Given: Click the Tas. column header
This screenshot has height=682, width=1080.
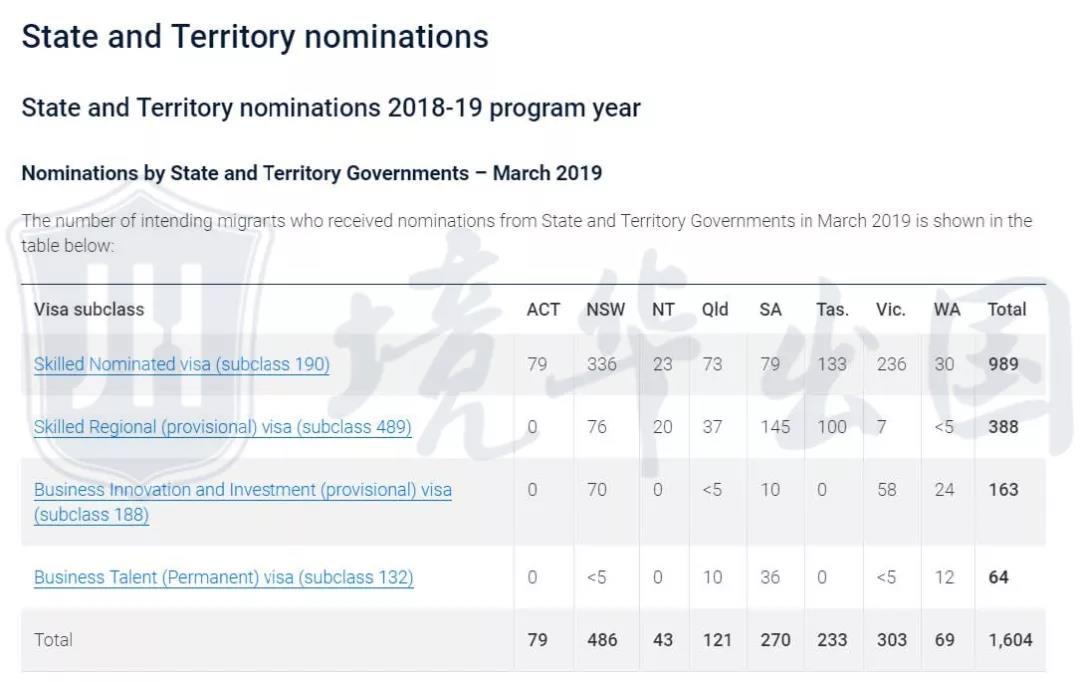Looking at the screenshot, I should tap(832, 310).
